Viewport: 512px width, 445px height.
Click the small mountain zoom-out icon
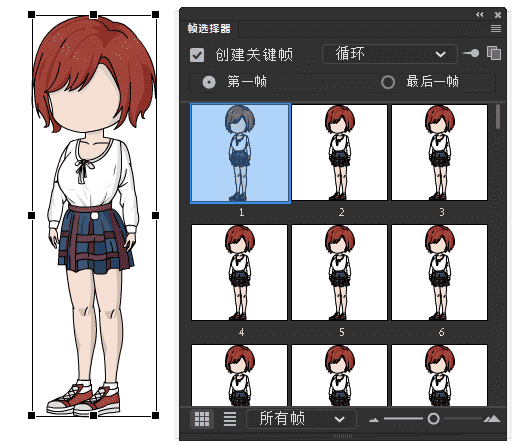click(x=374, y=420)
